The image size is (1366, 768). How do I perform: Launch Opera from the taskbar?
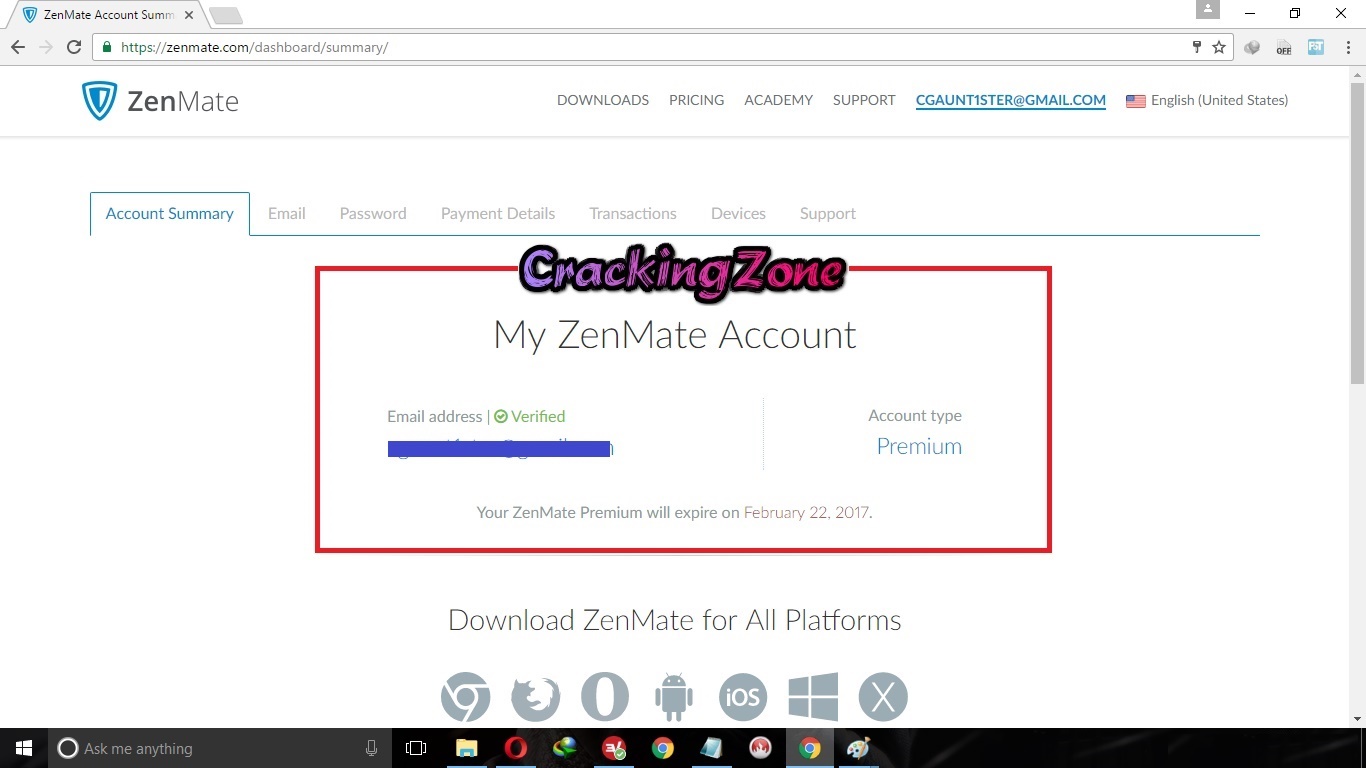click(x=516, y=748)
